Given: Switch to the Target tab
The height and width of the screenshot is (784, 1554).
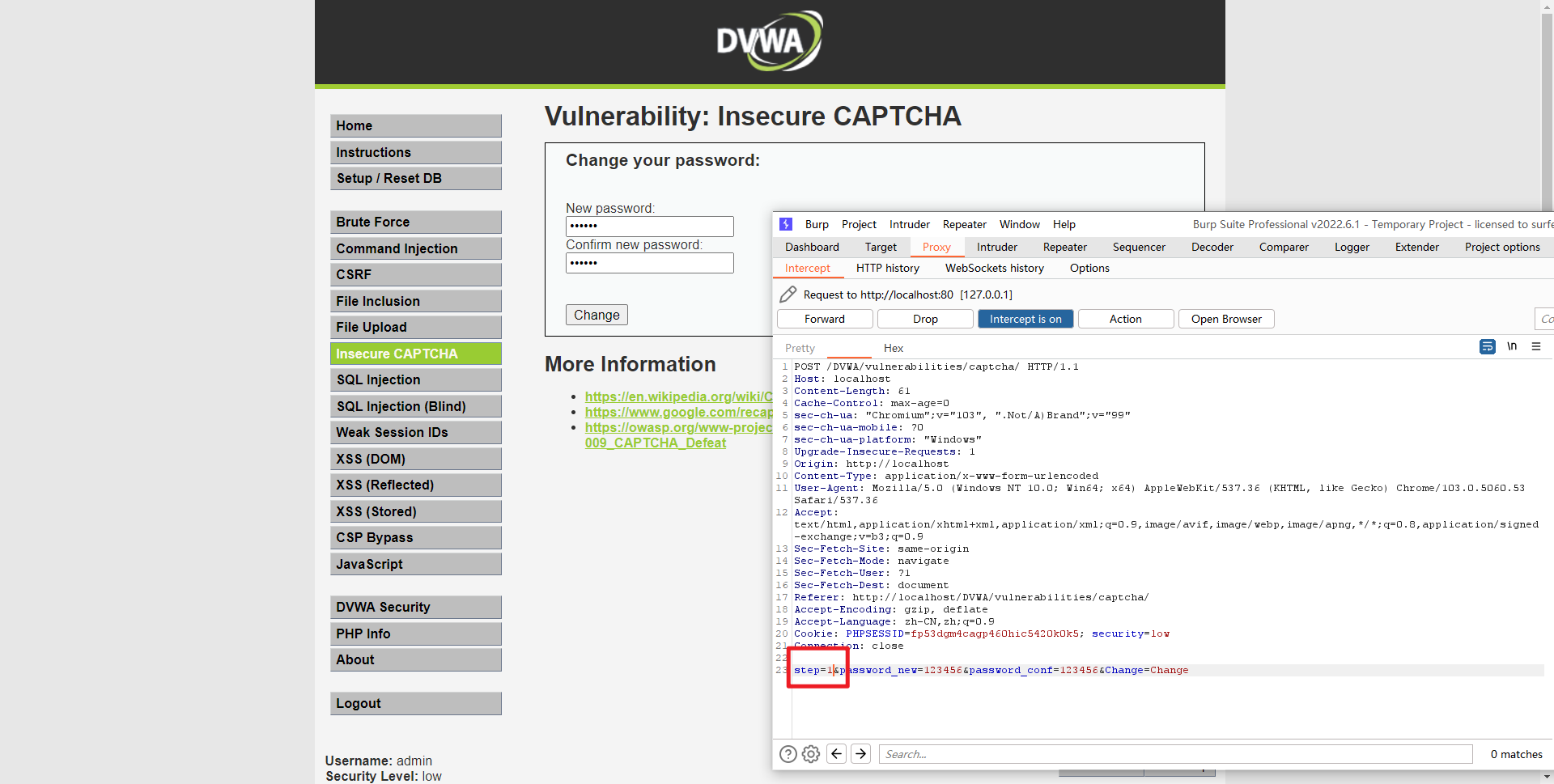Looking at the screenshot, I should tap(881, 247).
